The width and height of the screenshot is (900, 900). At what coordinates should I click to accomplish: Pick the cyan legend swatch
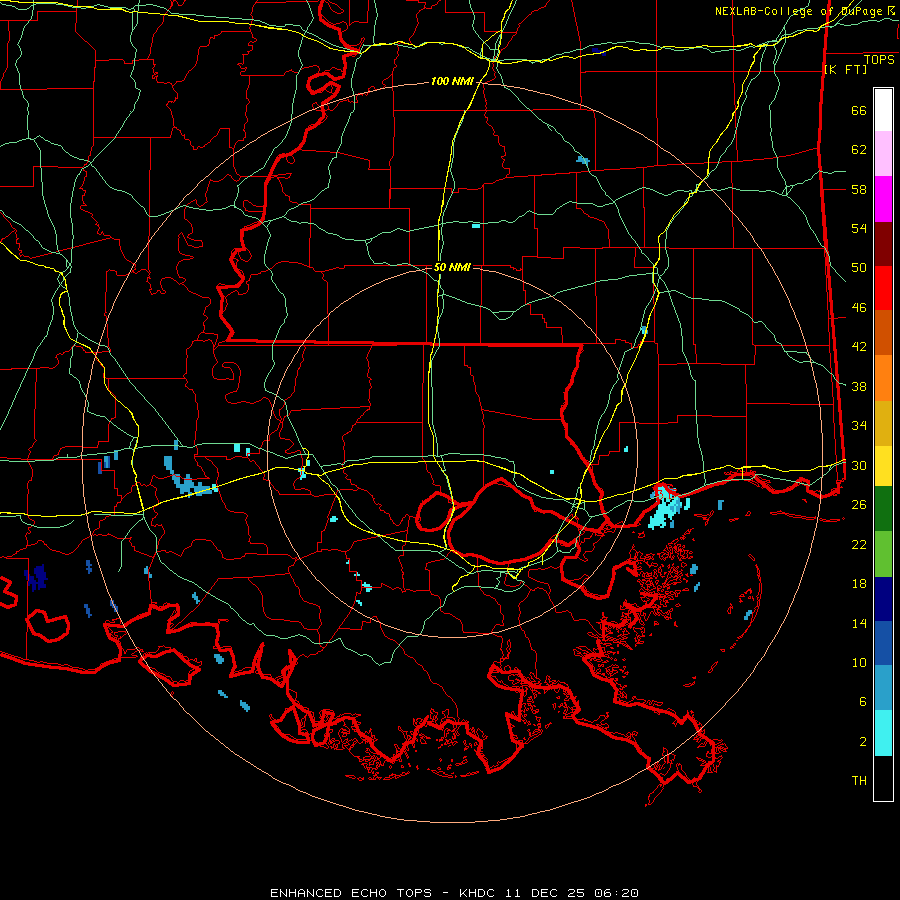tap(883, 733)
